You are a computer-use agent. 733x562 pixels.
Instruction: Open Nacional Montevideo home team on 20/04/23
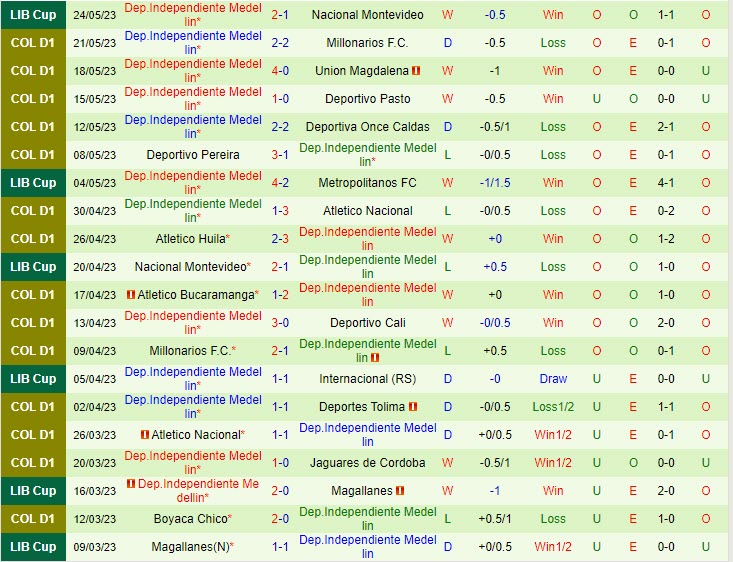click(190, 267)
